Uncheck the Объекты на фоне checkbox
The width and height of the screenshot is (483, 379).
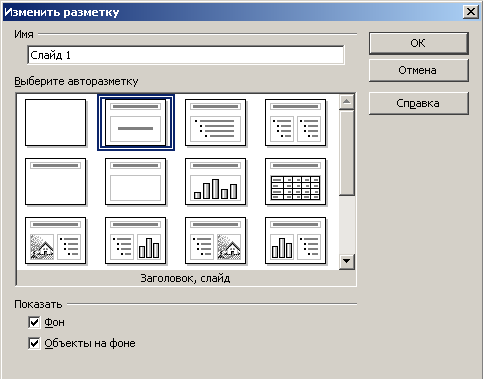pyautogui.click(x=34, y=343)
